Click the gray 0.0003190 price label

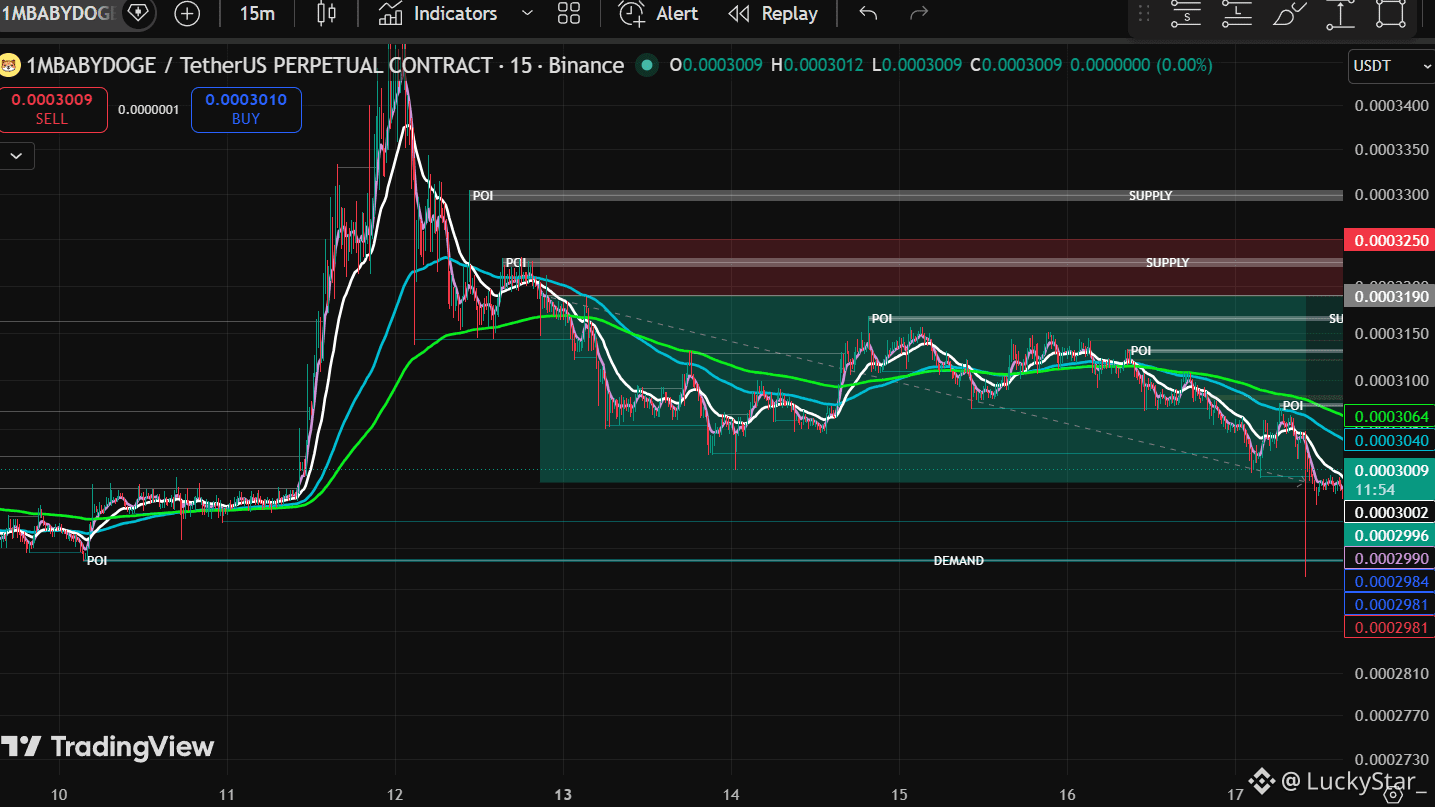(1391, 297)
